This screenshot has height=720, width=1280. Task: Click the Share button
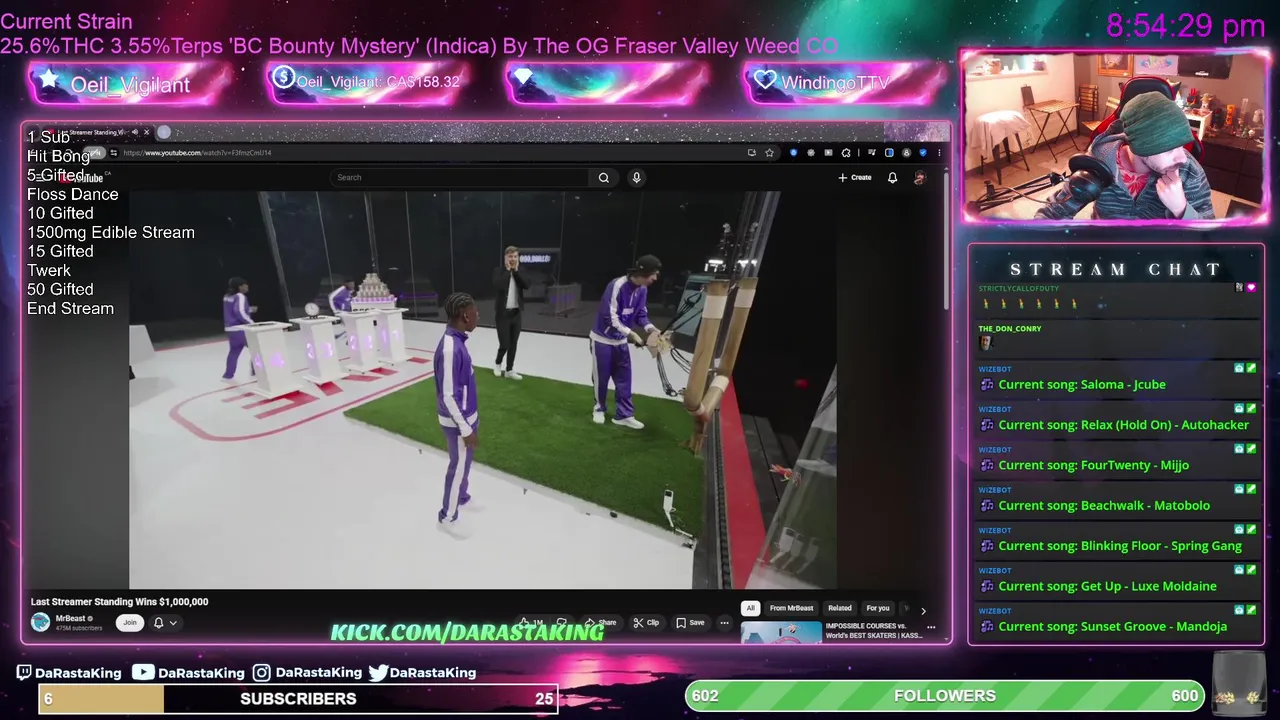click(x=601, y=623)
